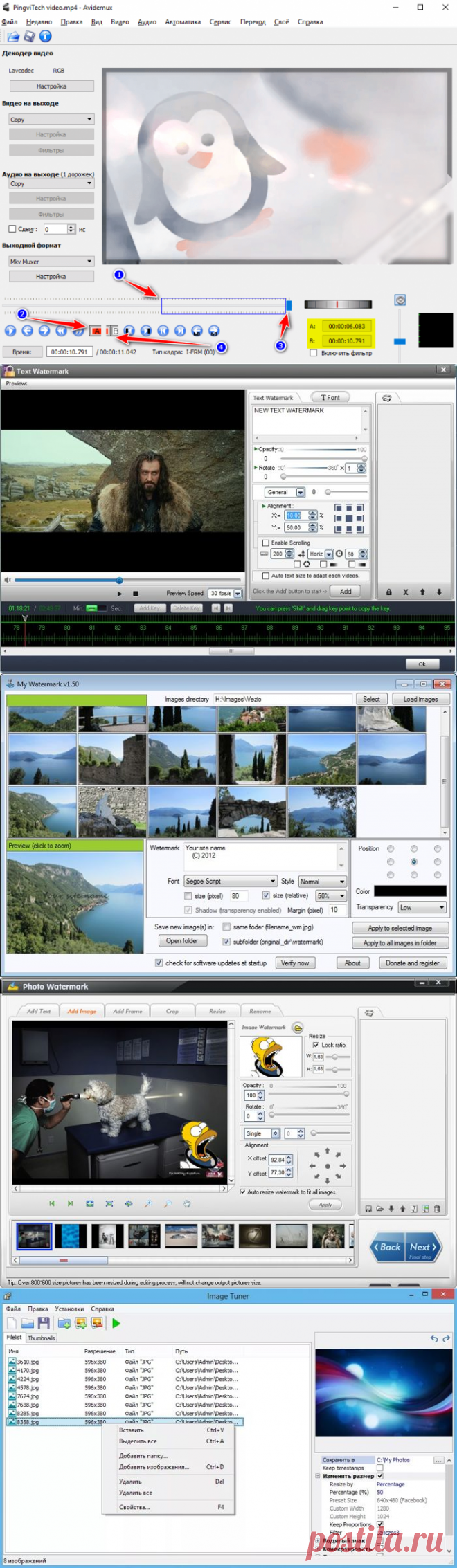Open the Transparency Low dropdown
The image size is (457, 1568).
click(422, 907)
